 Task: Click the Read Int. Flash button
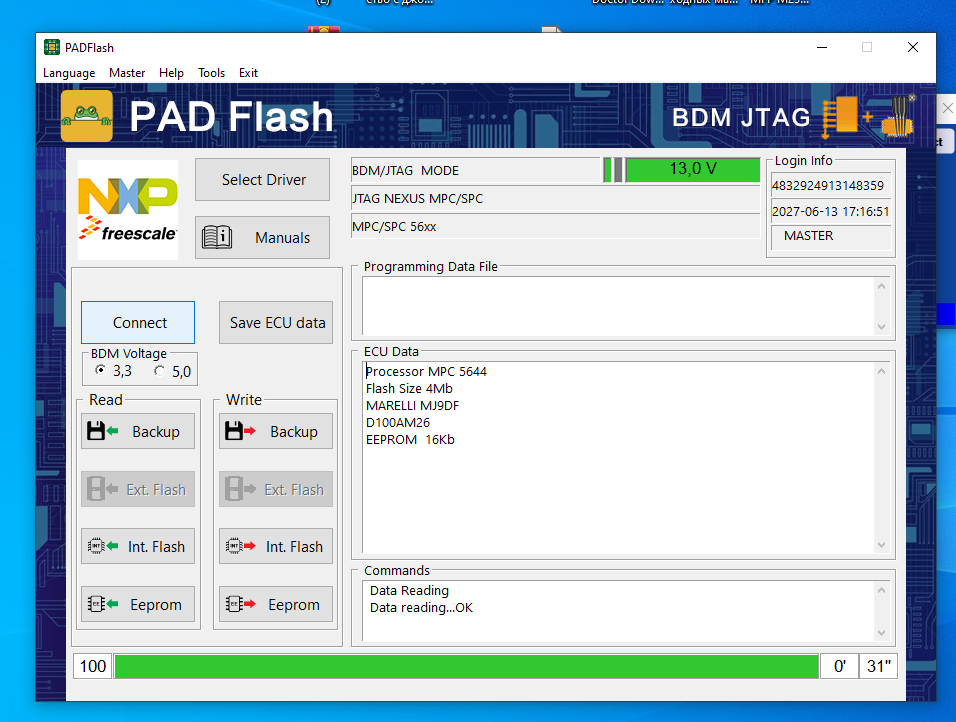tap(138, 546)
